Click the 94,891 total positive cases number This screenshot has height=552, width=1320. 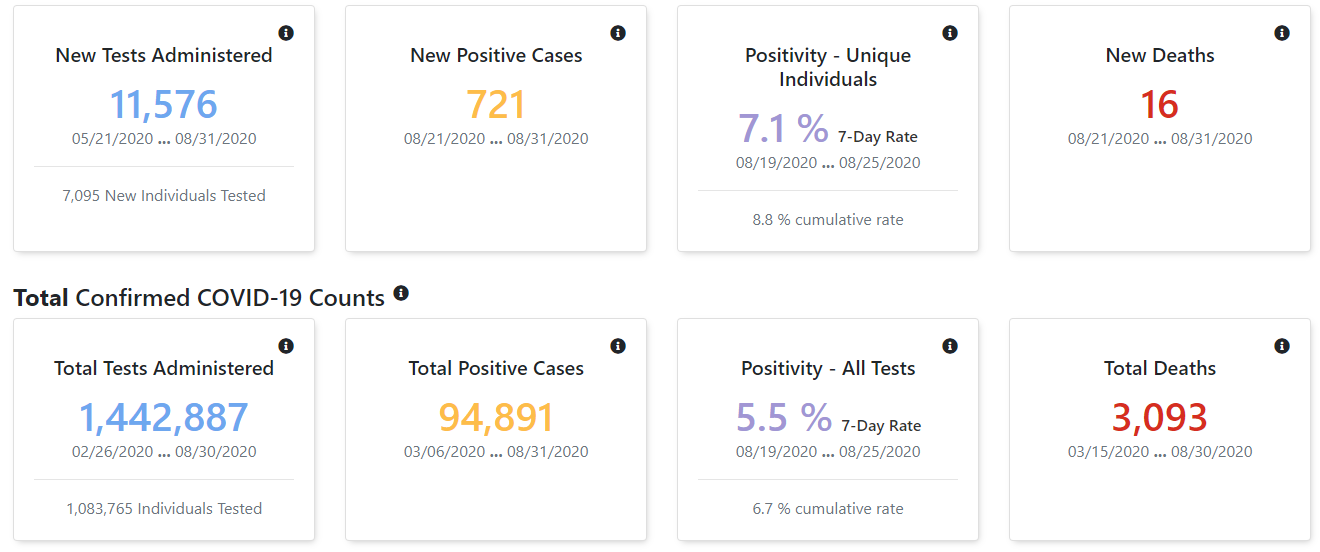(x=496, y=418)
